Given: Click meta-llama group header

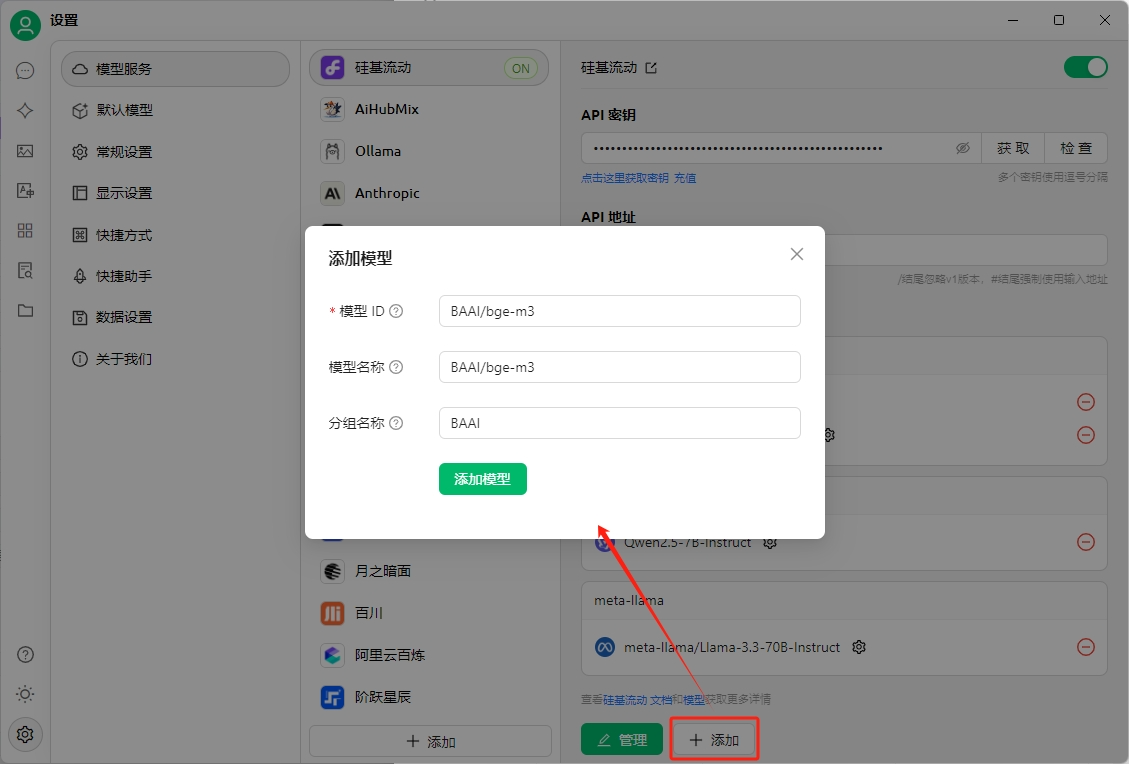Looking at the screenshot, I should pos(844,601).
